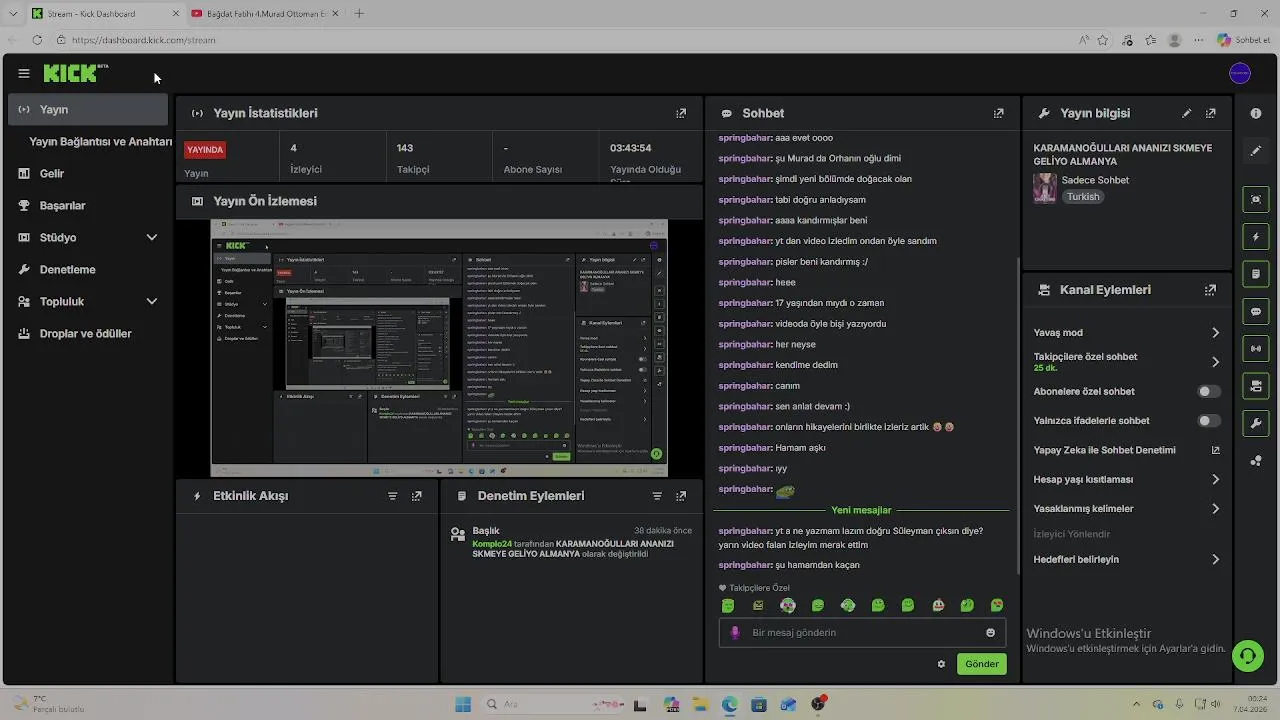
Task: Click Komplo24 username in Denetim Eylemleri
Action: pos(492,544)
